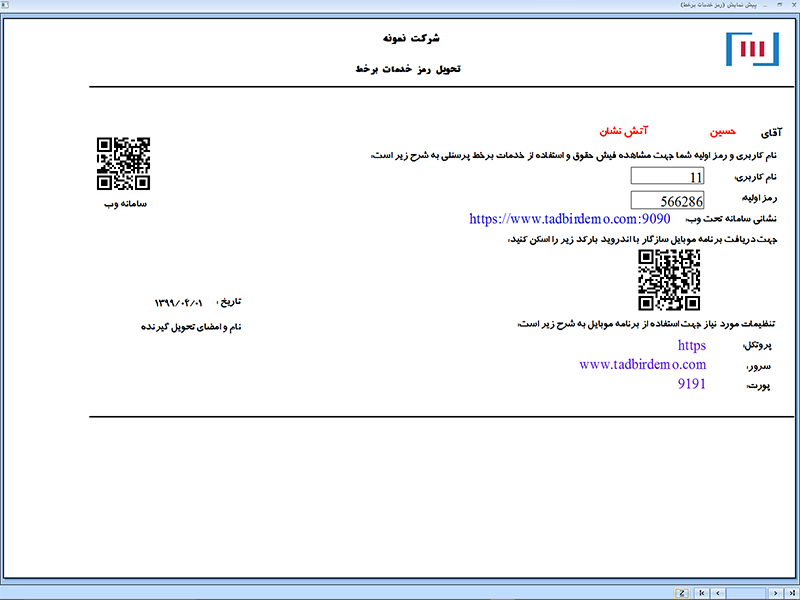Go to the next page
800x600 pixels.
click(x=775, y=593)
